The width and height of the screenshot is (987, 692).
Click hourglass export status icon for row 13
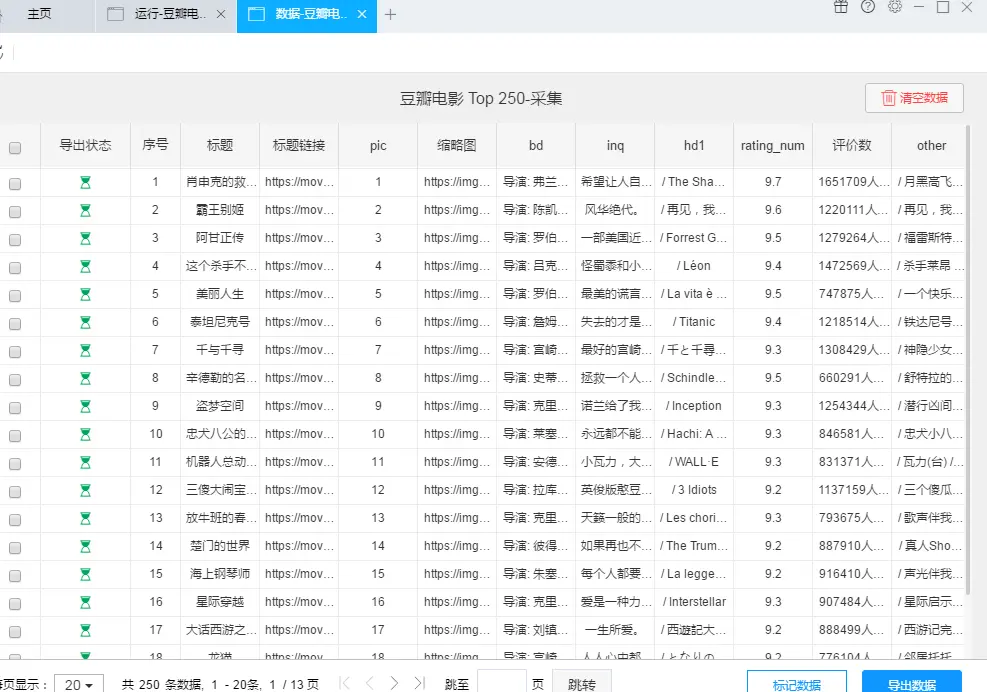85,519
